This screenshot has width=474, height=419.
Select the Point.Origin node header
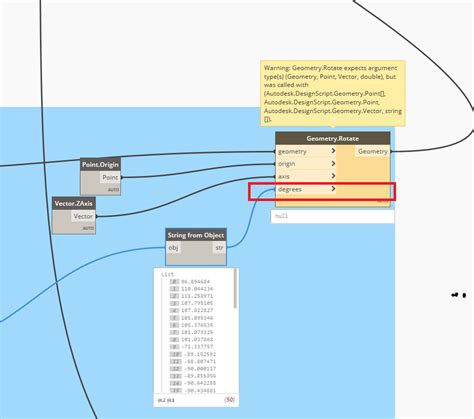click(x=100, y=165)
